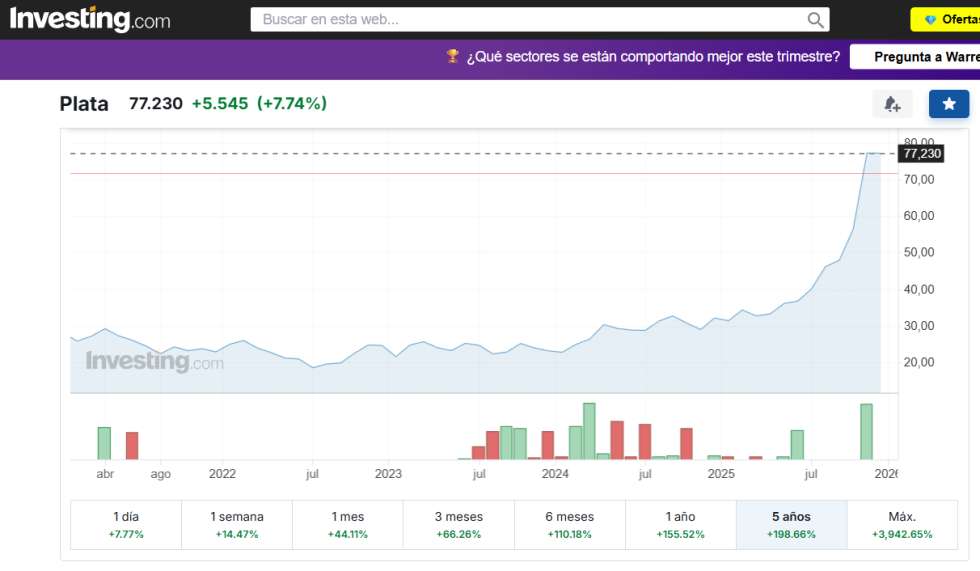This screenshot has width=980, height=571.
Task: Select the '1 semana' timeframe tab
Action: (237, 525)
